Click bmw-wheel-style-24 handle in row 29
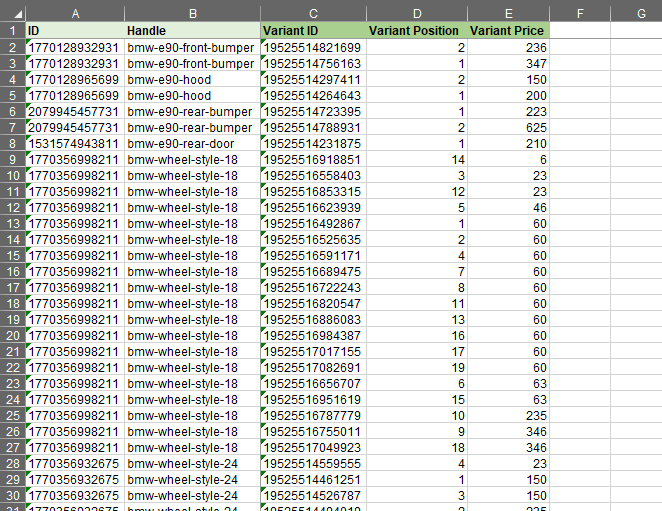Screen dimensions: 662x511 (x=193, y=479)
